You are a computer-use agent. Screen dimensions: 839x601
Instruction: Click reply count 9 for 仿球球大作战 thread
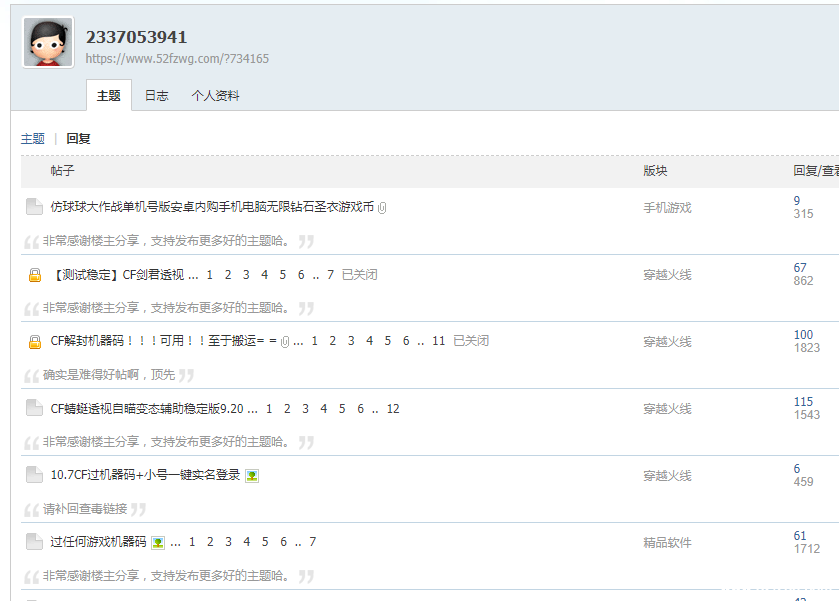point(797,201)
